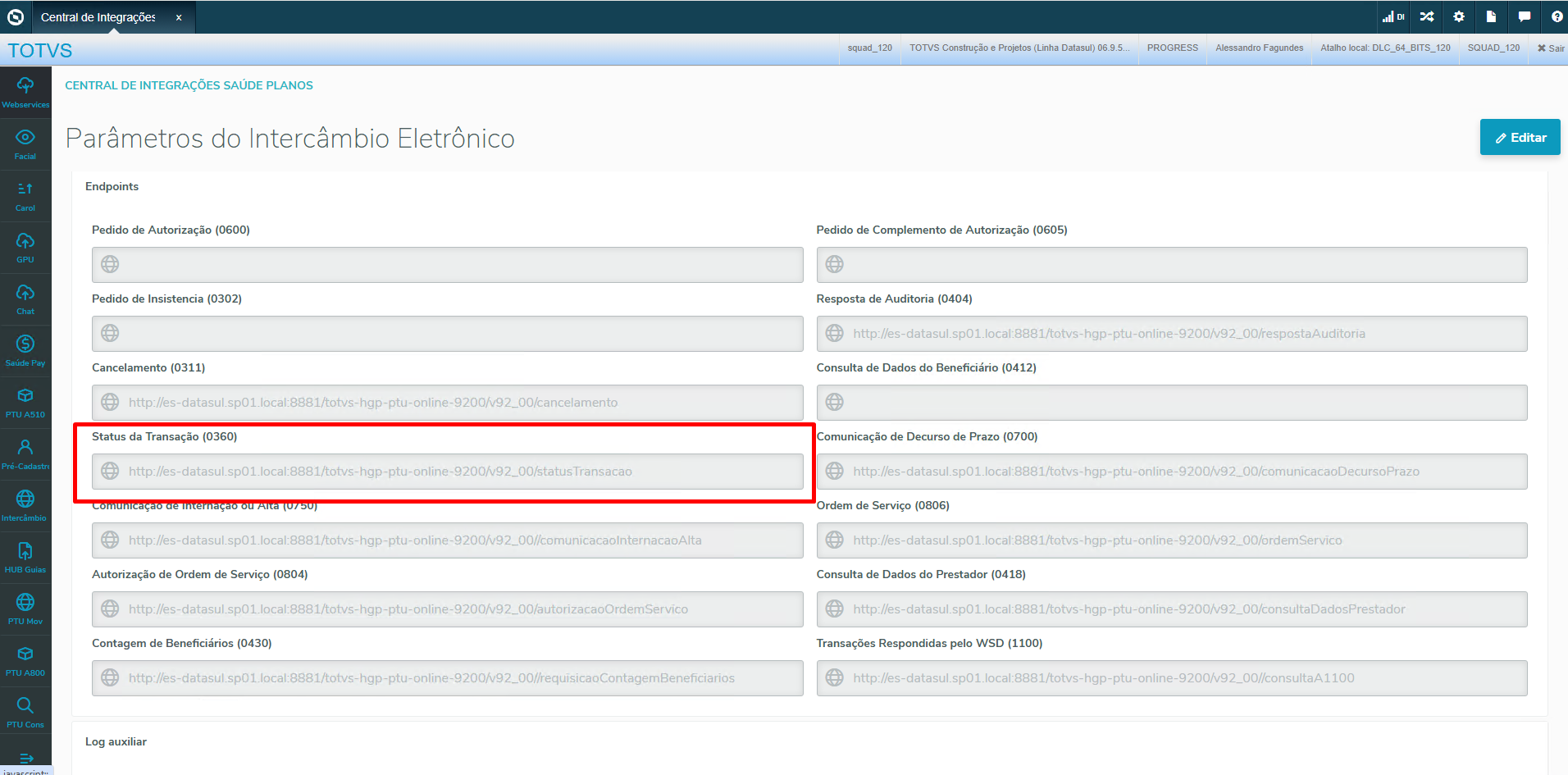Screen dimensions: 1568x775
Task: Click the requisicaoContagemBeneficiarios URL field
Action: pos(447,678)
